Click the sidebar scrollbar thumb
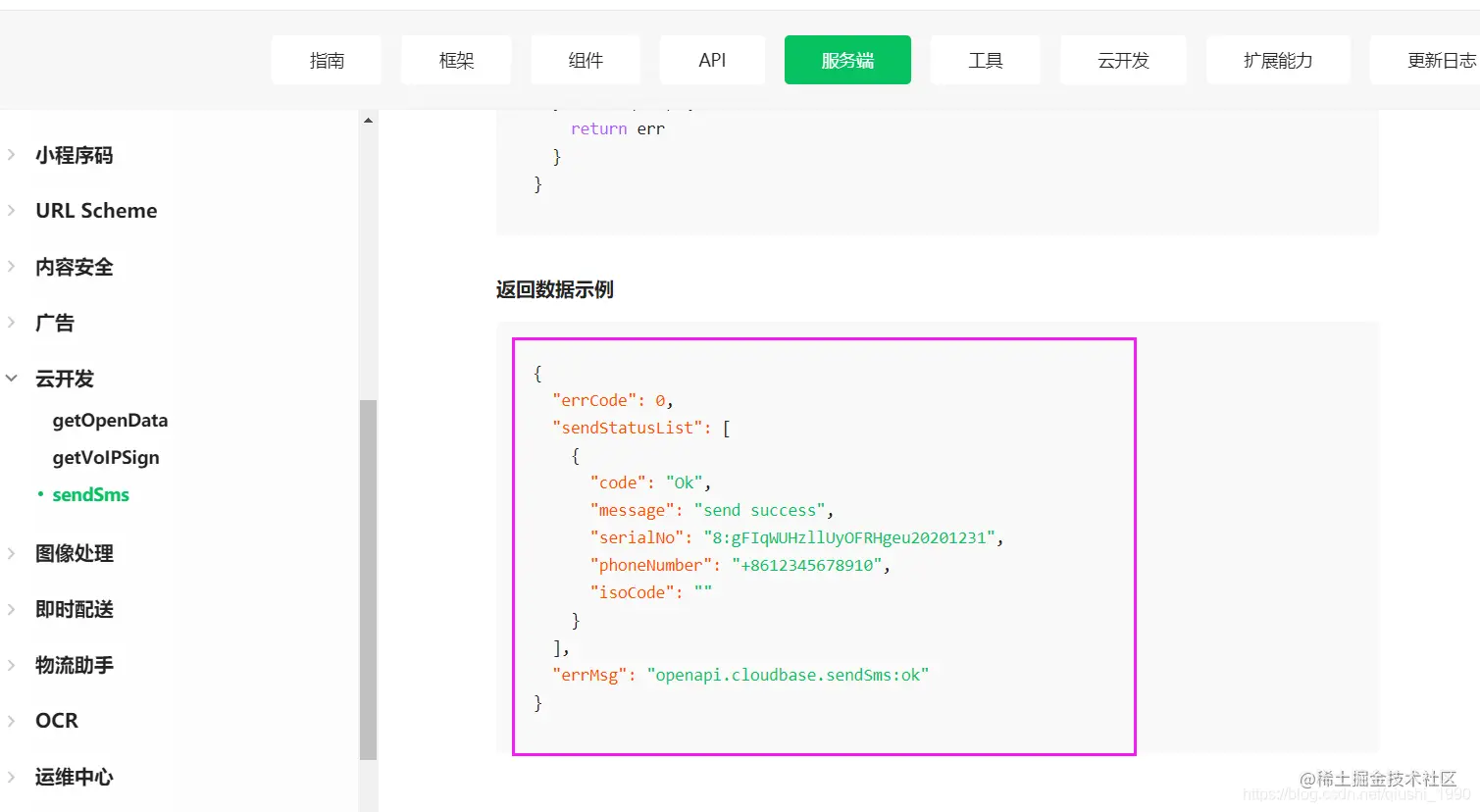 [368, 580]
